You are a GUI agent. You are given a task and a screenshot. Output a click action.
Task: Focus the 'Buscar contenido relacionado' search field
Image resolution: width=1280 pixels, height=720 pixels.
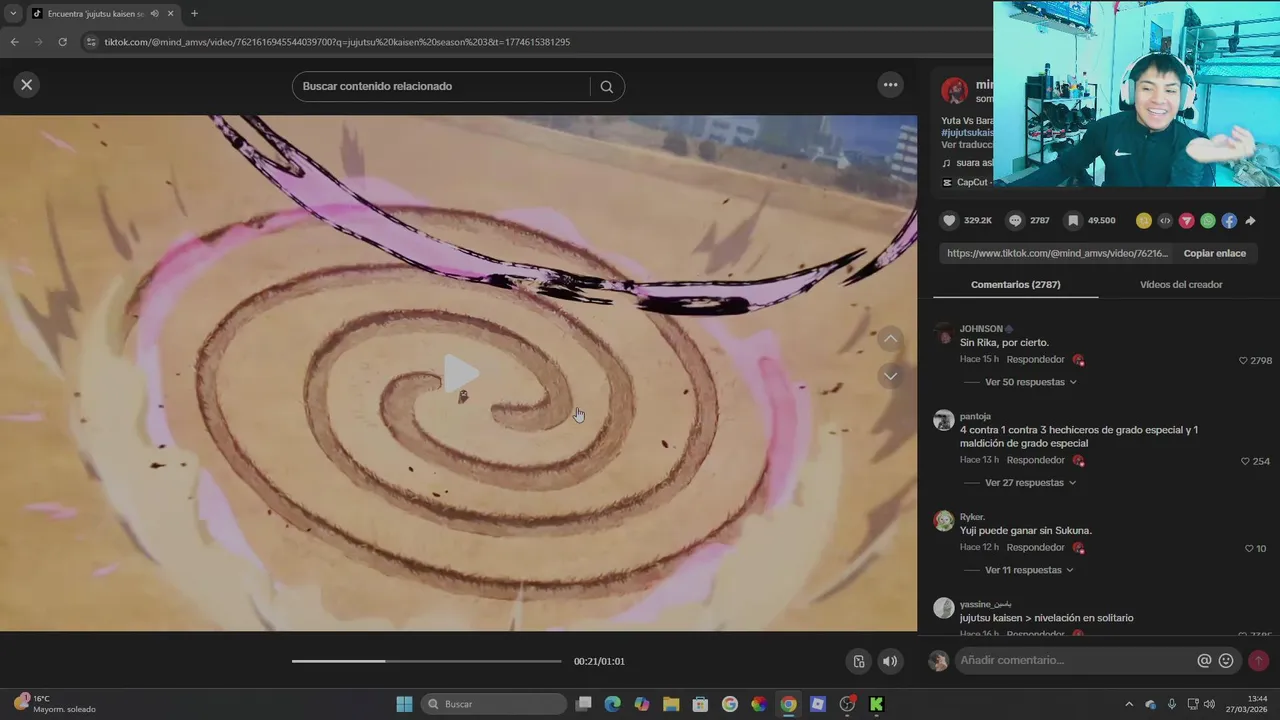click(440, 86)
